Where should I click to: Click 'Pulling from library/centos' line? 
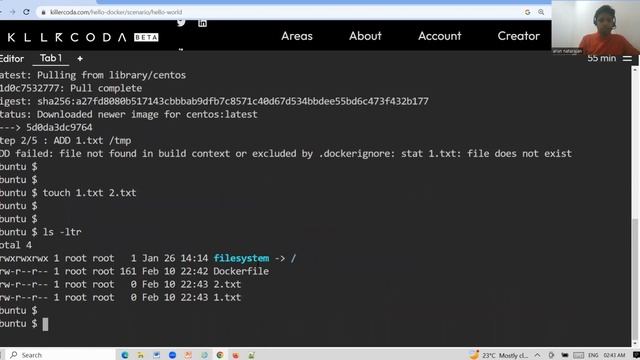coord(111,75)
